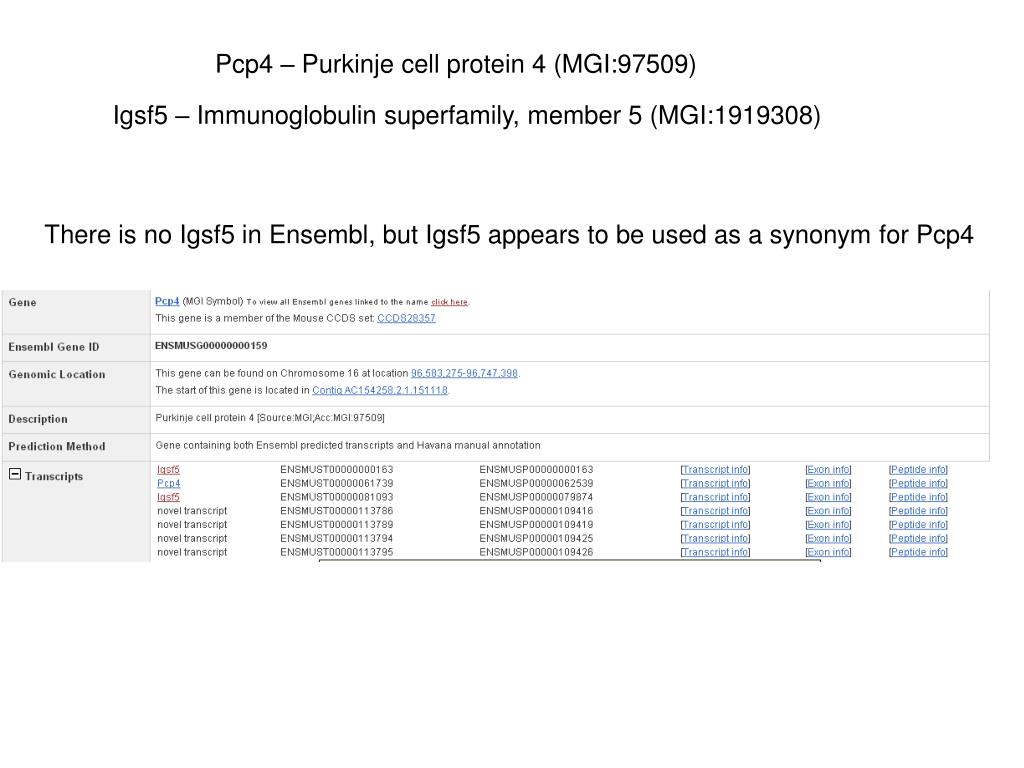Open Transcript info for ENSMUST00000061739
This screenshot has width=1024, height=768.
click(x=715, y=483)
